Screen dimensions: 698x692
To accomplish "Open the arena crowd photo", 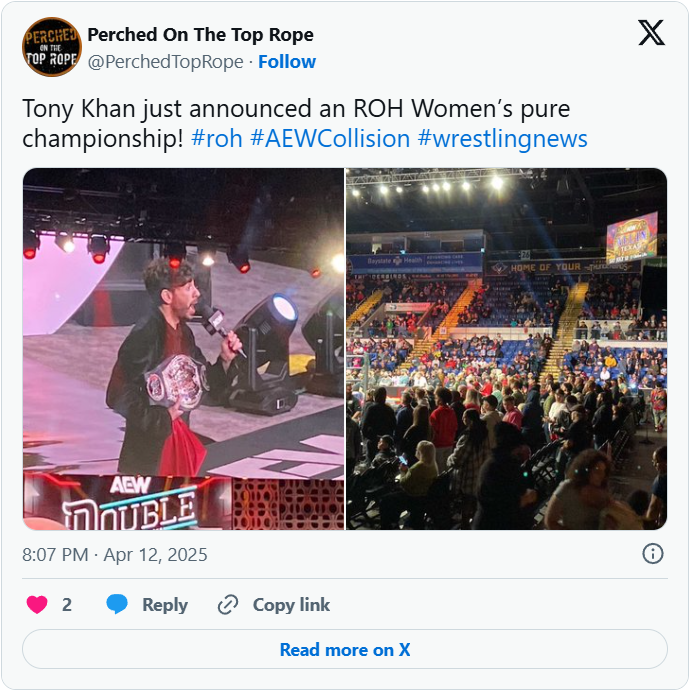I will click(507, 349).
